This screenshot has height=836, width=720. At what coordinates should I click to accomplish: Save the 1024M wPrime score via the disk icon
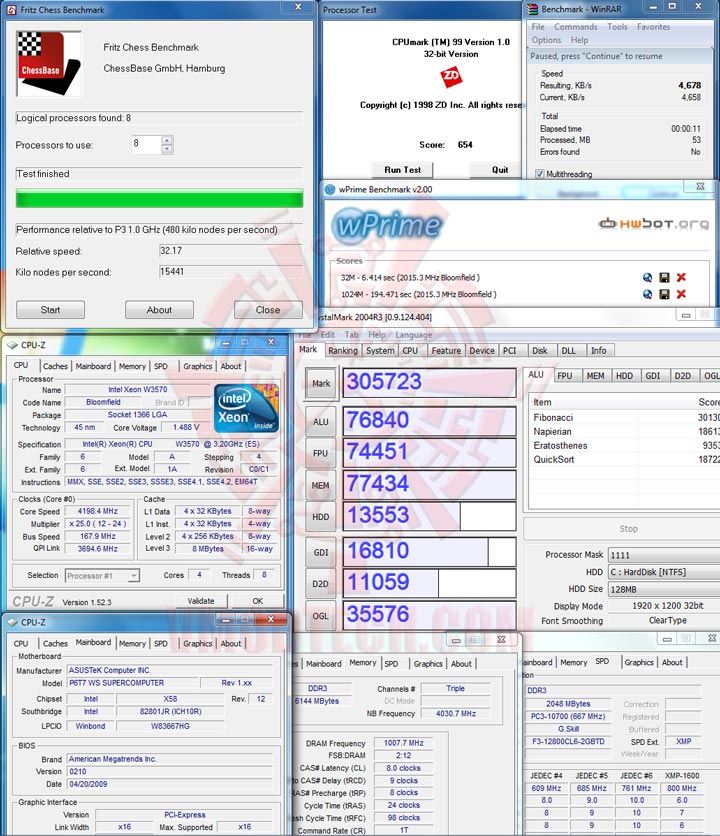tap(664, 294)
